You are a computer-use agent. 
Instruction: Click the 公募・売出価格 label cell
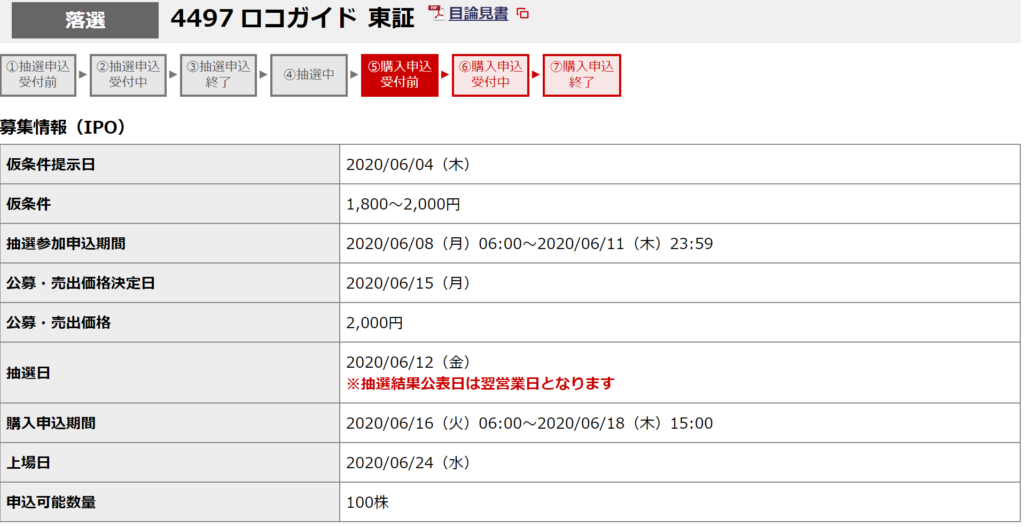[x=170, y=323]
